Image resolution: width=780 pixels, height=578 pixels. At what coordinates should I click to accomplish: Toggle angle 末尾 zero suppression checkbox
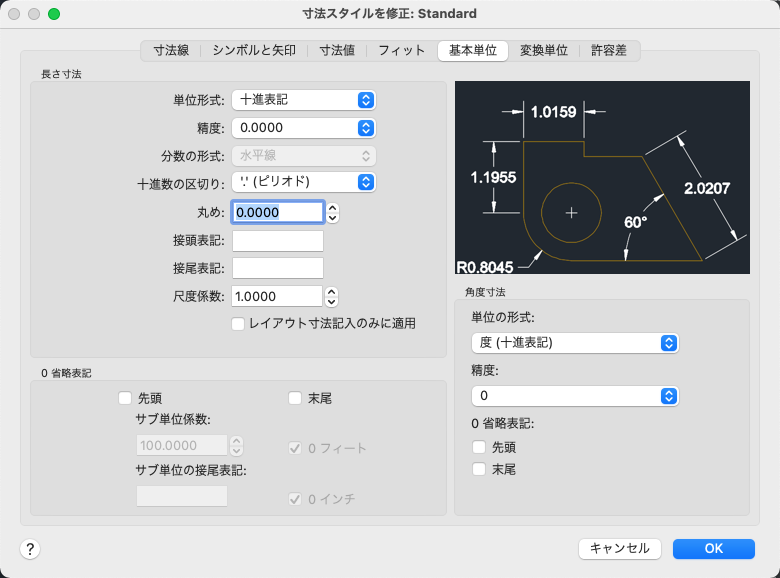pos(479,469)
